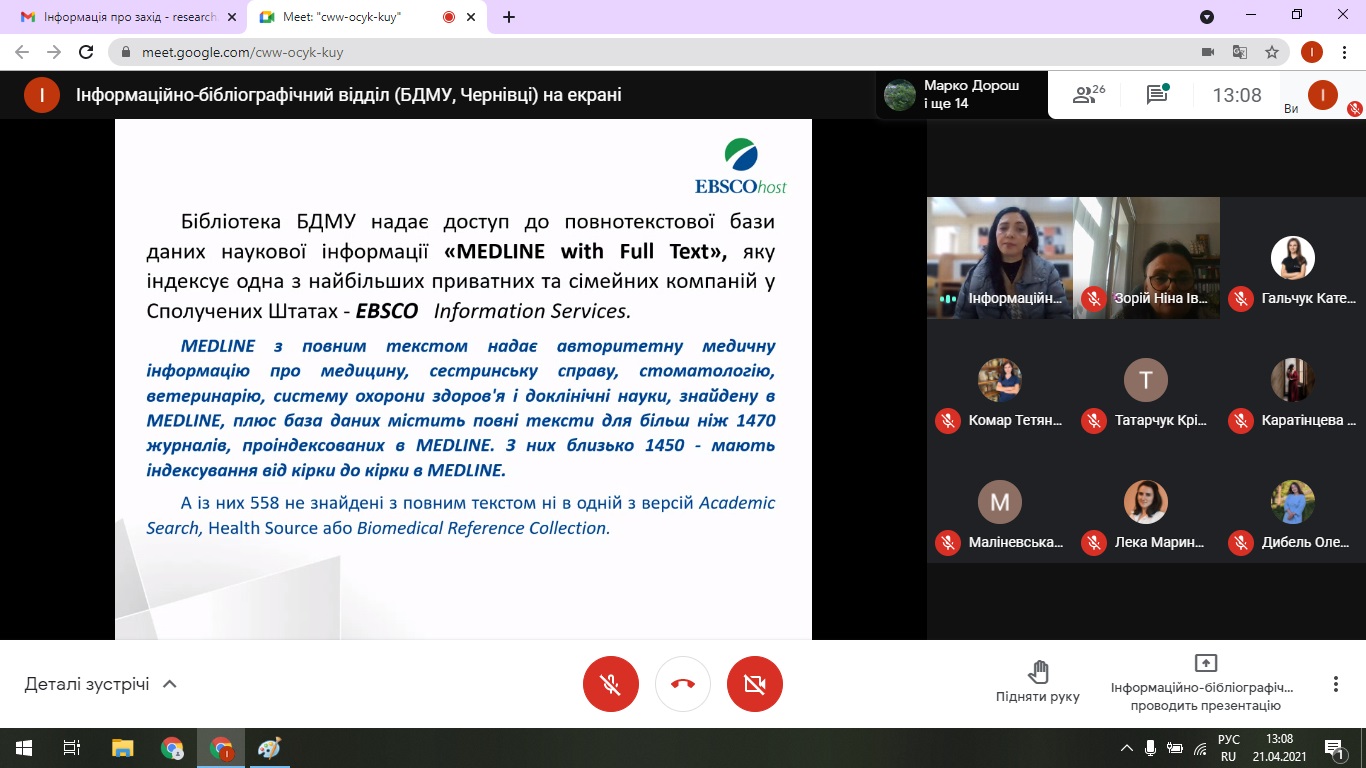Click the Марко Дорош participant tile
The image size is (1366, 768).
point(962,95)
